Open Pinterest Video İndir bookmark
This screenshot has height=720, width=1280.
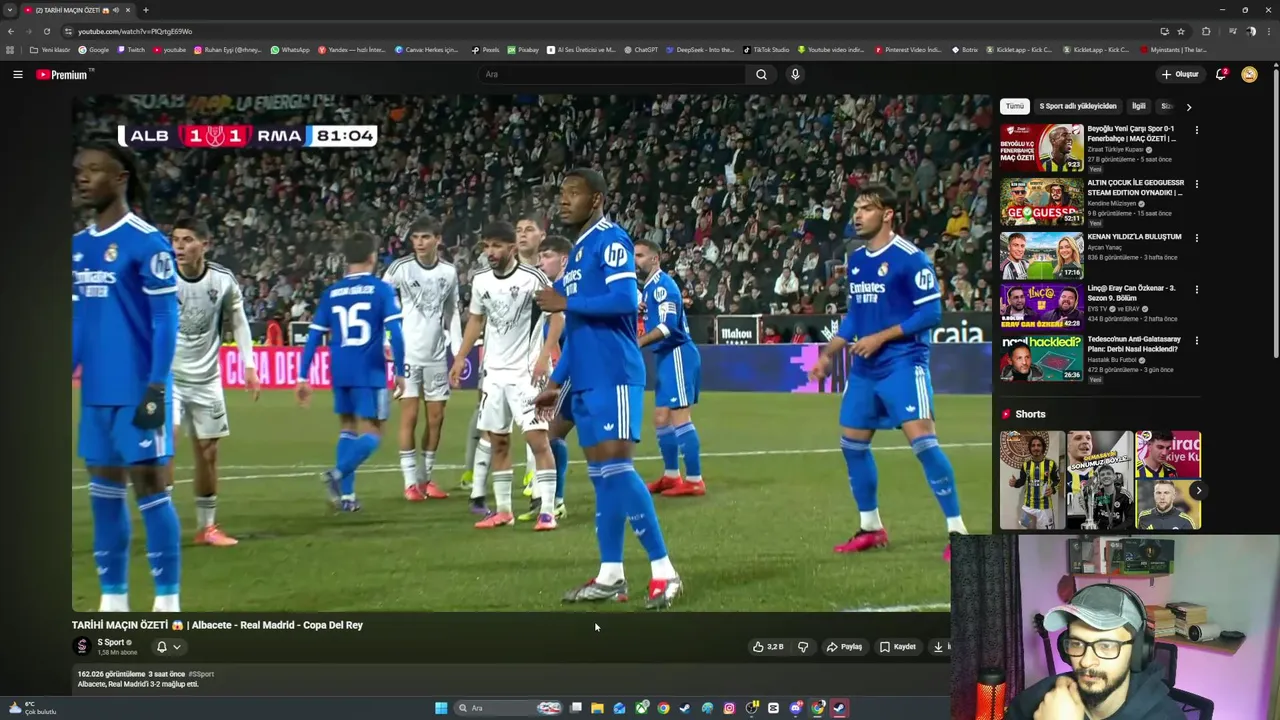[908, 49]
